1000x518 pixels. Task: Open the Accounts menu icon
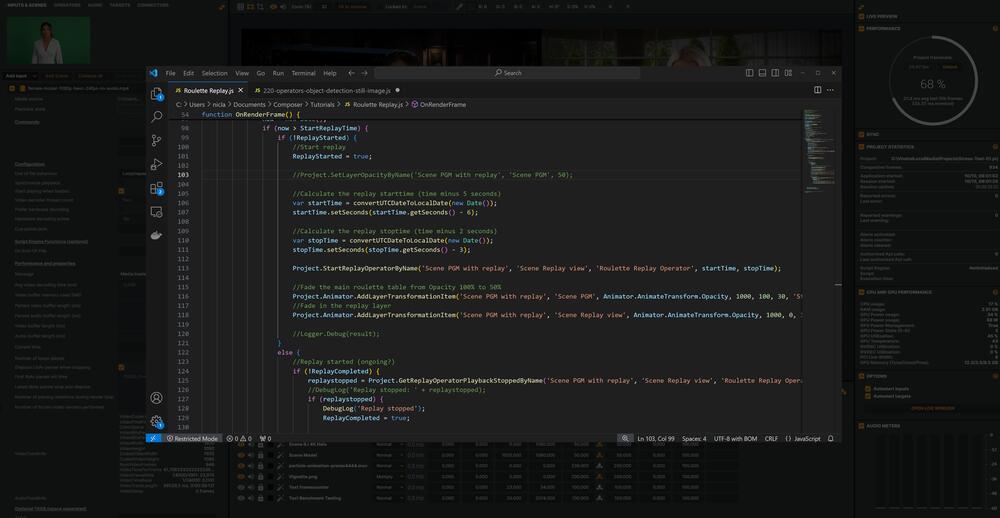point(156,397)
